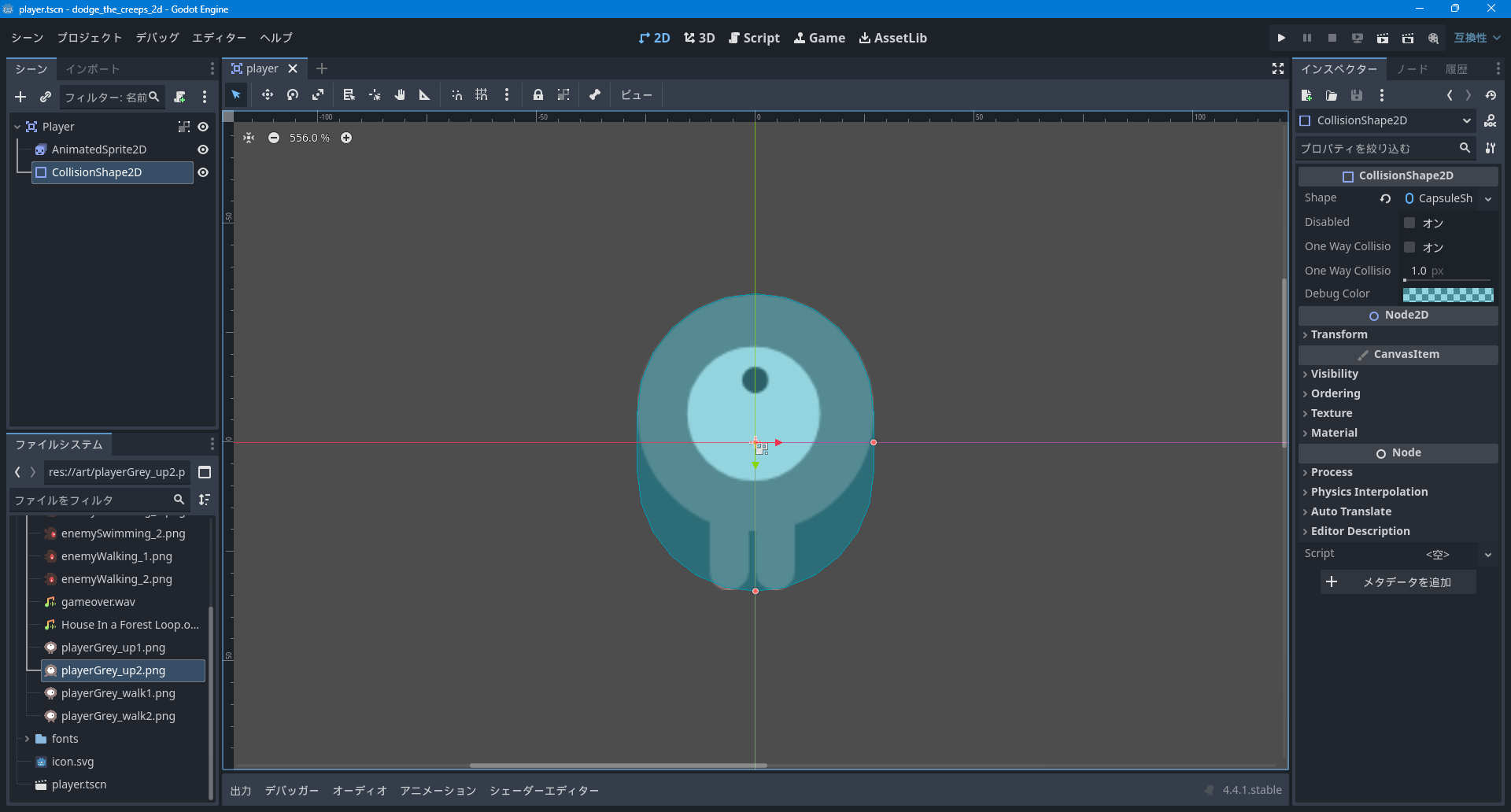This screenshot has width=1511, height=812.
Task: Open the 互換性 renderer dropdown
Action: [x=1477, y=38]
